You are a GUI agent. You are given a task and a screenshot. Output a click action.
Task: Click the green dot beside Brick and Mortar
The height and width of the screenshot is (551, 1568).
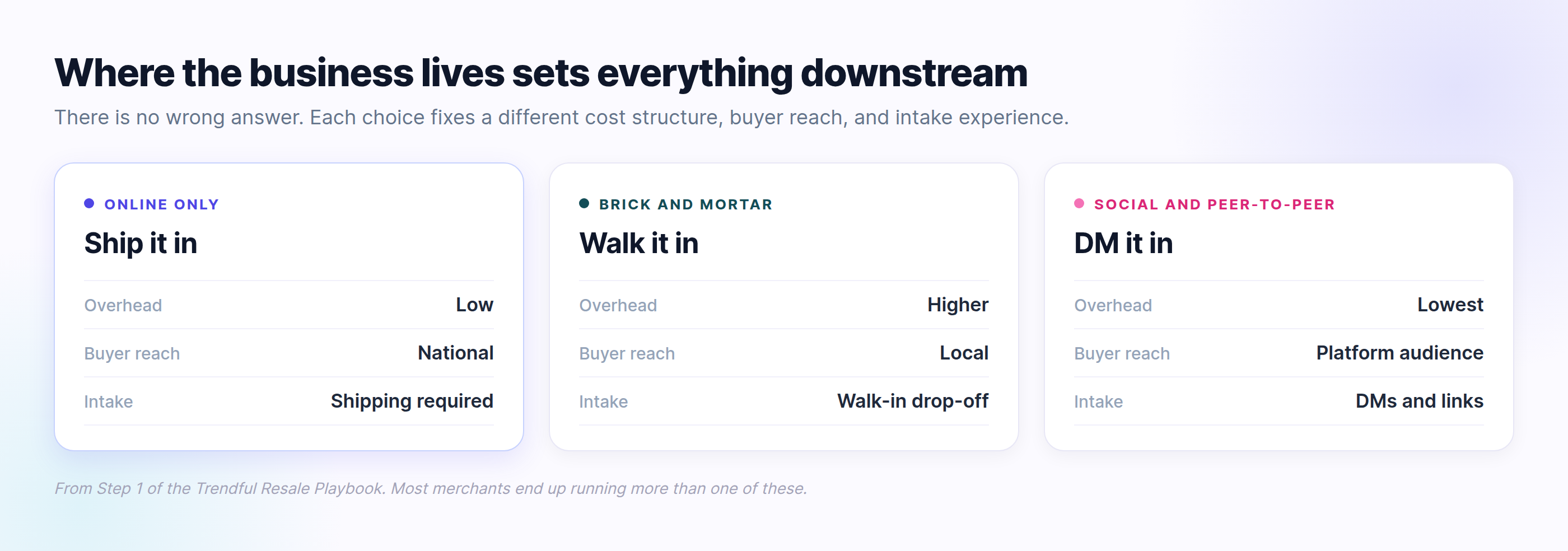coord(584,203)
